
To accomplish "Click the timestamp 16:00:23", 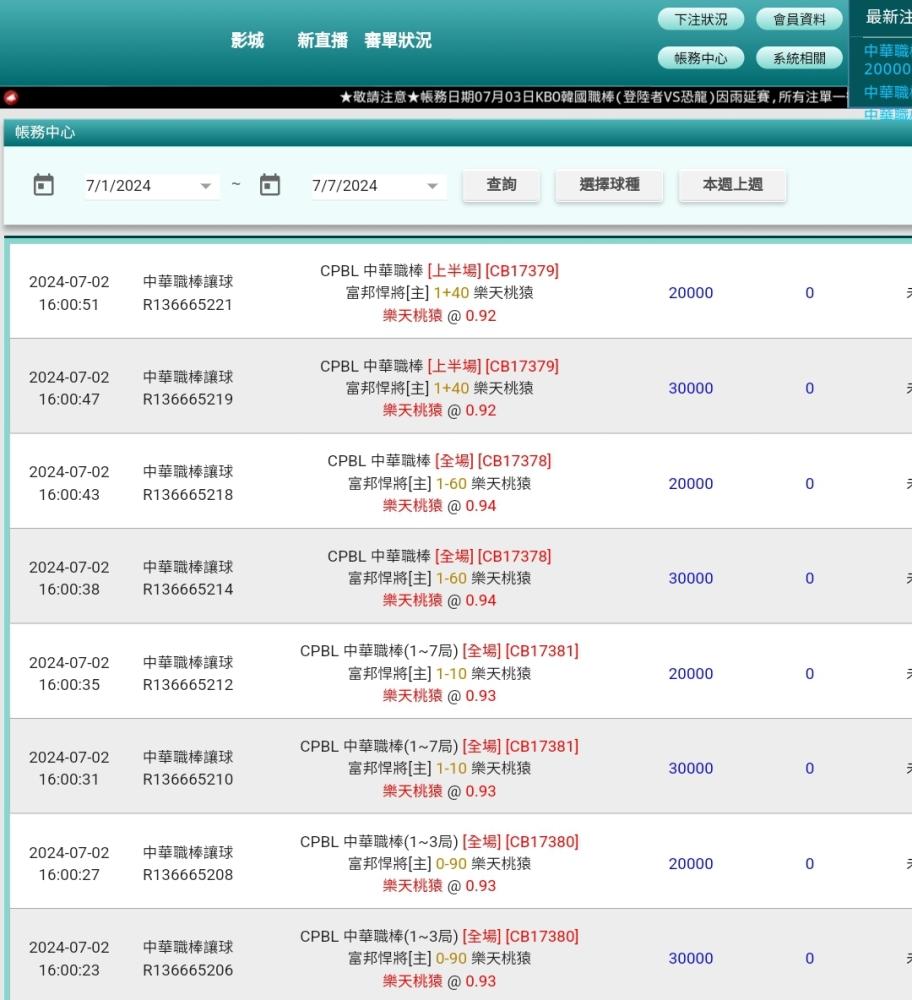I will (x=69, y=970).
